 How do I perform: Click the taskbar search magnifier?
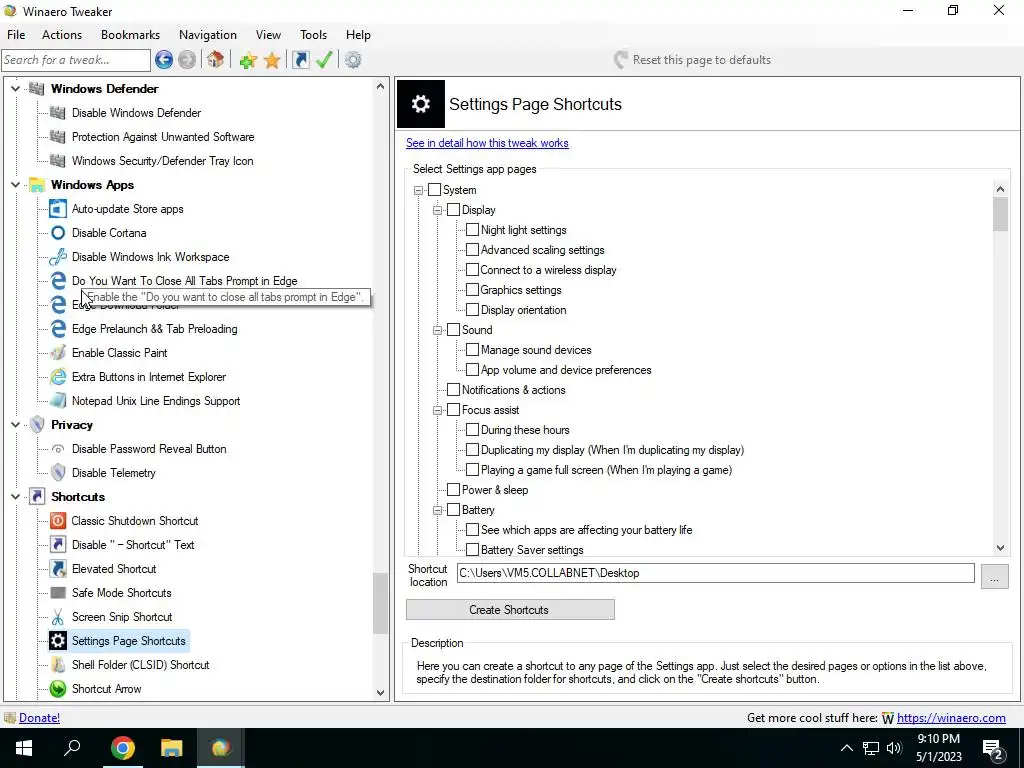(72, 748)
